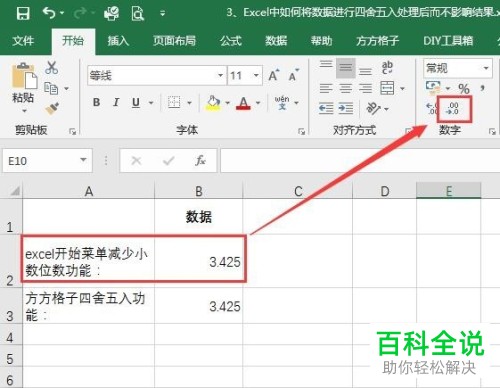The width and height of the screenshot is (500, 388).
Task: Toggle Top Align icon
Action: click(x=326, y=64)
